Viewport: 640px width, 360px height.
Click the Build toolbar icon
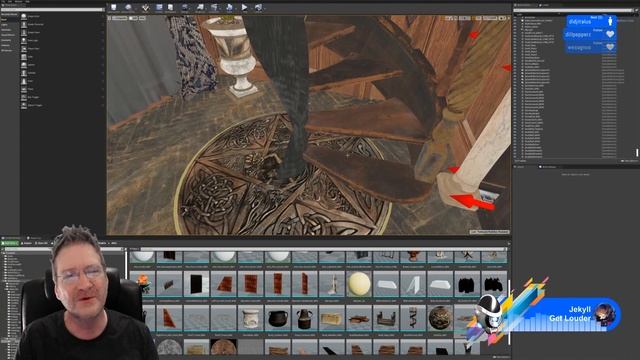click(x=229, y=7)
